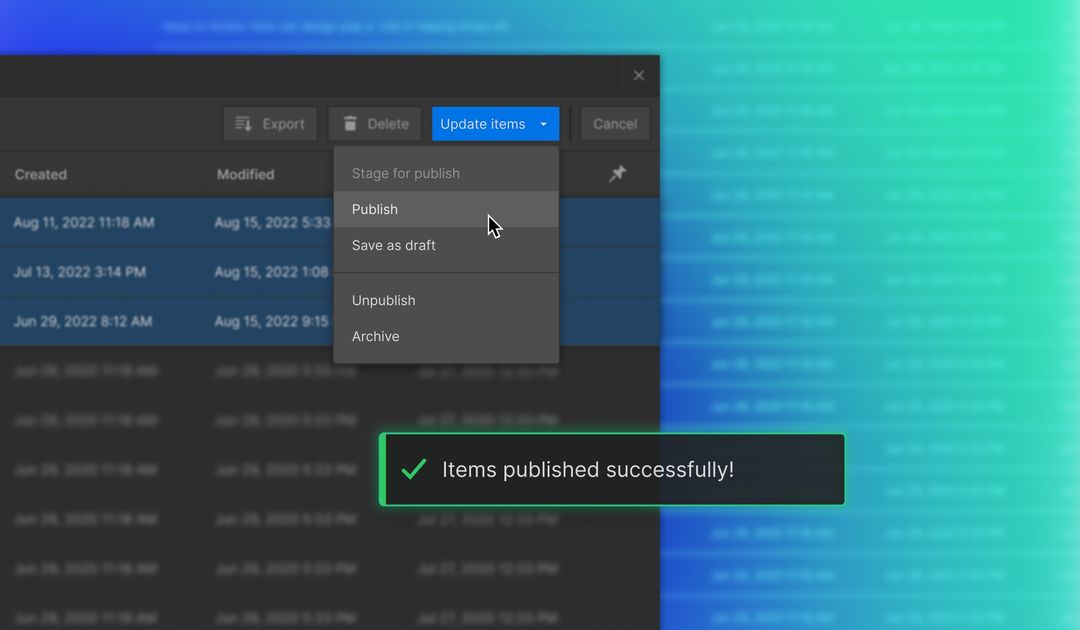Sort rows by the Created column
1080x630 pixels.
tap(40, 174)
